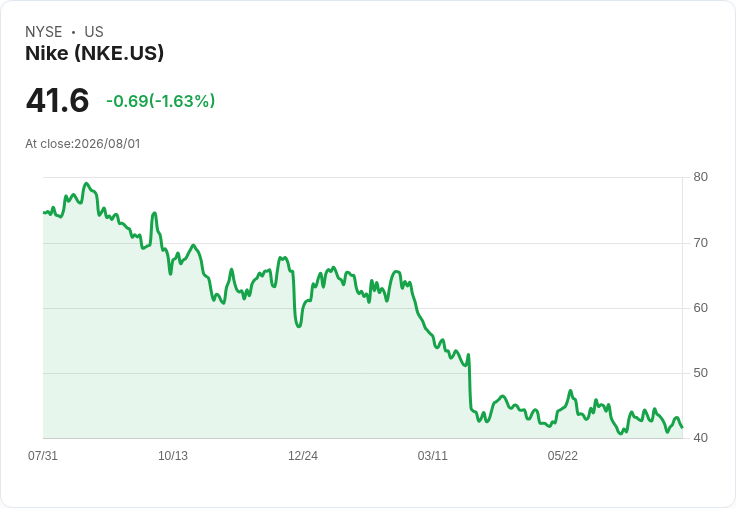Click the dip in the line after 12/24
736x508 pixels.
[299, 325]
